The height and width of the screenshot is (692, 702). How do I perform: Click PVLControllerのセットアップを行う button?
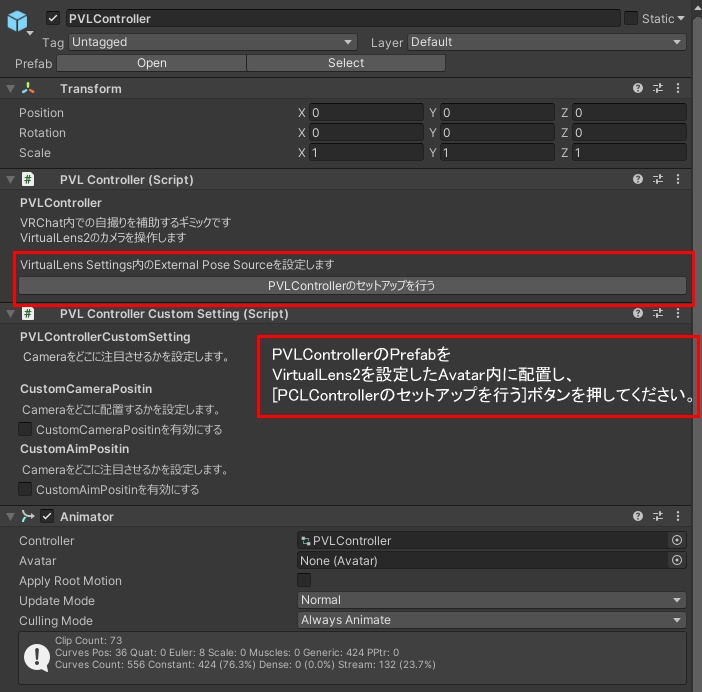[352, 286]
